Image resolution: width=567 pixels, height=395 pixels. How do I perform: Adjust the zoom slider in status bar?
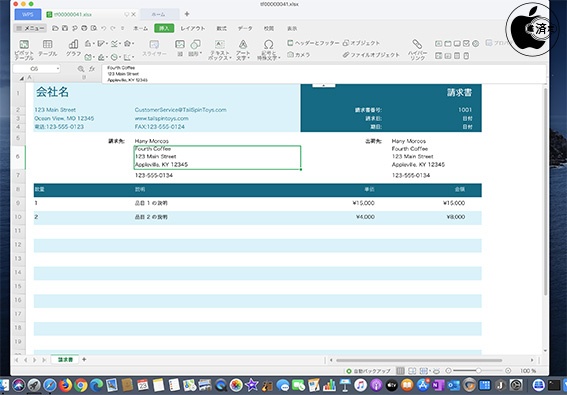(478, 371)
